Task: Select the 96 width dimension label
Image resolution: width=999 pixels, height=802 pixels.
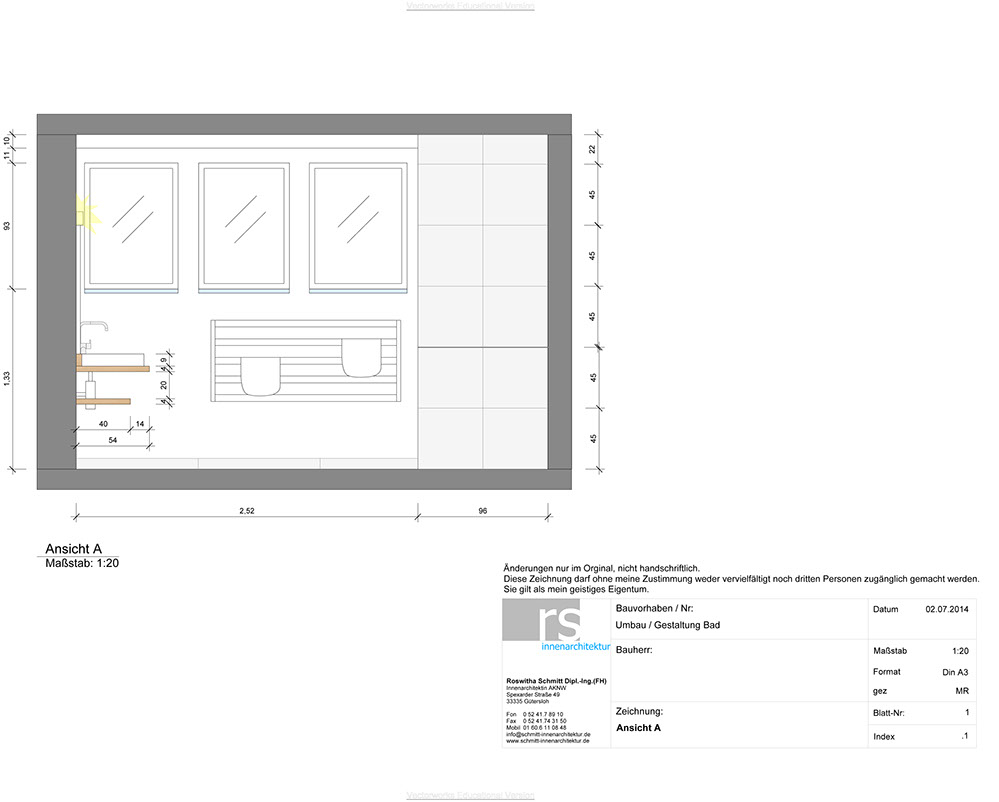Action: coord(482,510)
